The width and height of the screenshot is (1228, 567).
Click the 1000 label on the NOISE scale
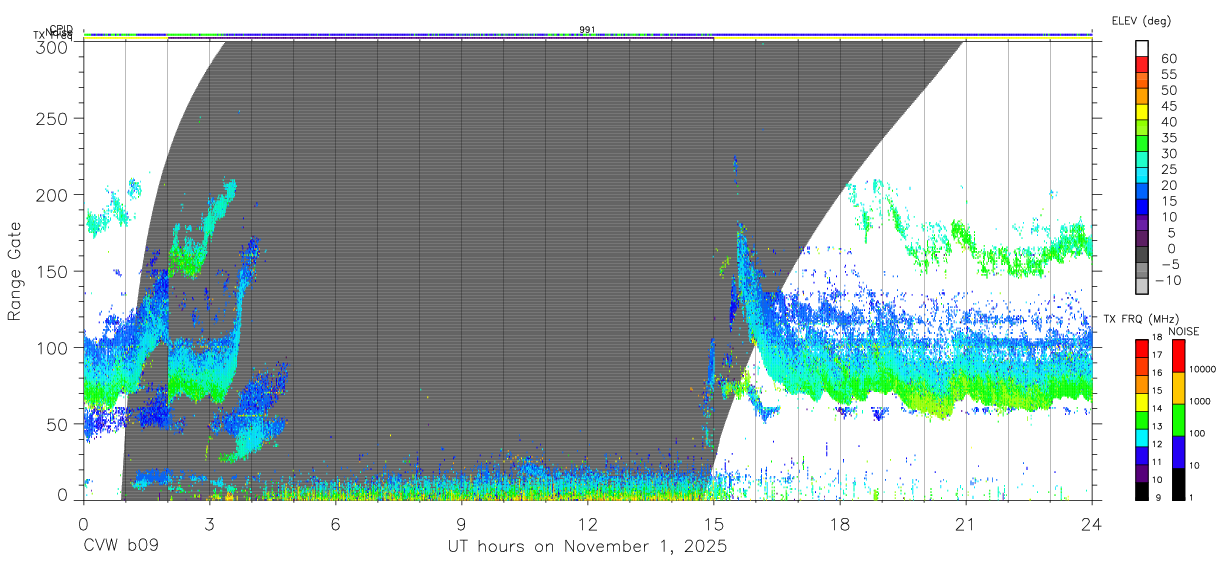pyautogui.click(x=1200, y=402)
